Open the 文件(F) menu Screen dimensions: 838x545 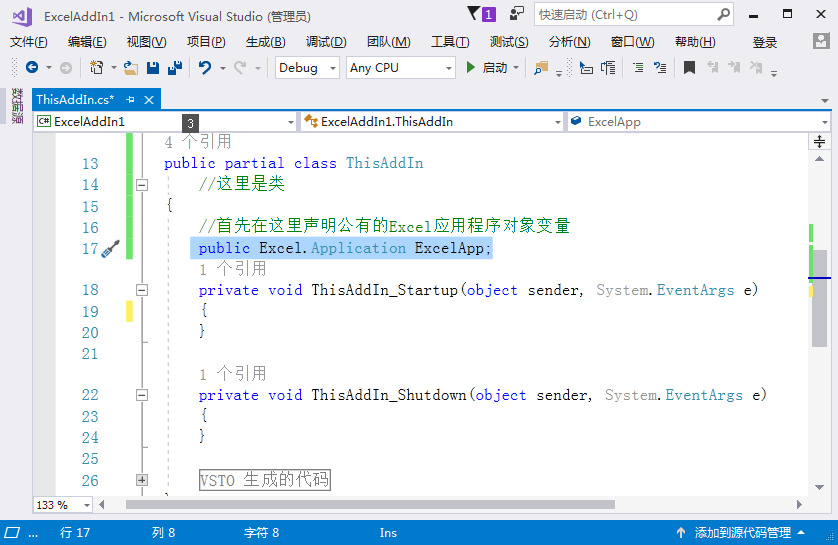tap(29, 42)
